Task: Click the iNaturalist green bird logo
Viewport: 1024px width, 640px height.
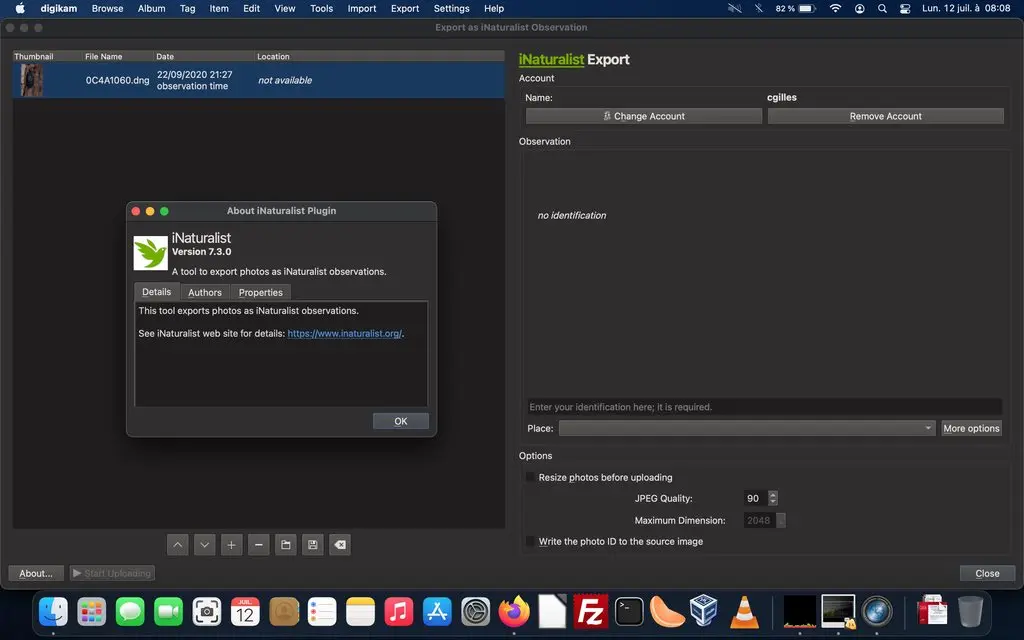Action: (x=151, y=253)
